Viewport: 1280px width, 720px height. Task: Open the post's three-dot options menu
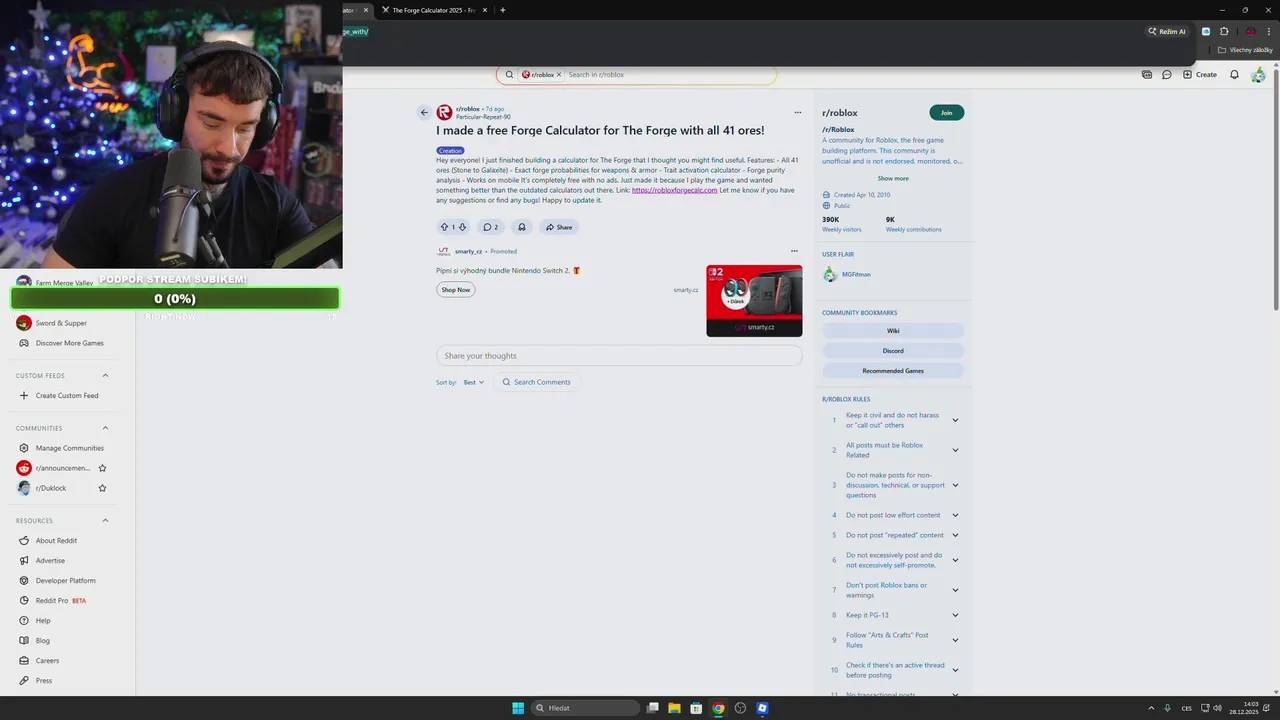click(x=797, y=113)
